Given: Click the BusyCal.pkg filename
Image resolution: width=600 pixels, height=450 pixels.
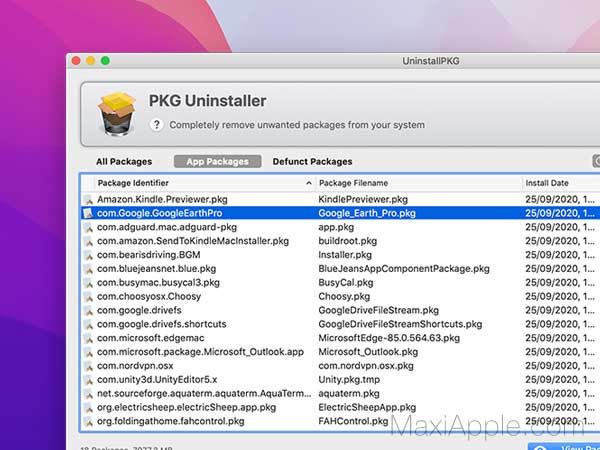Looking at the screenshot, I should [x=346, y=283].
